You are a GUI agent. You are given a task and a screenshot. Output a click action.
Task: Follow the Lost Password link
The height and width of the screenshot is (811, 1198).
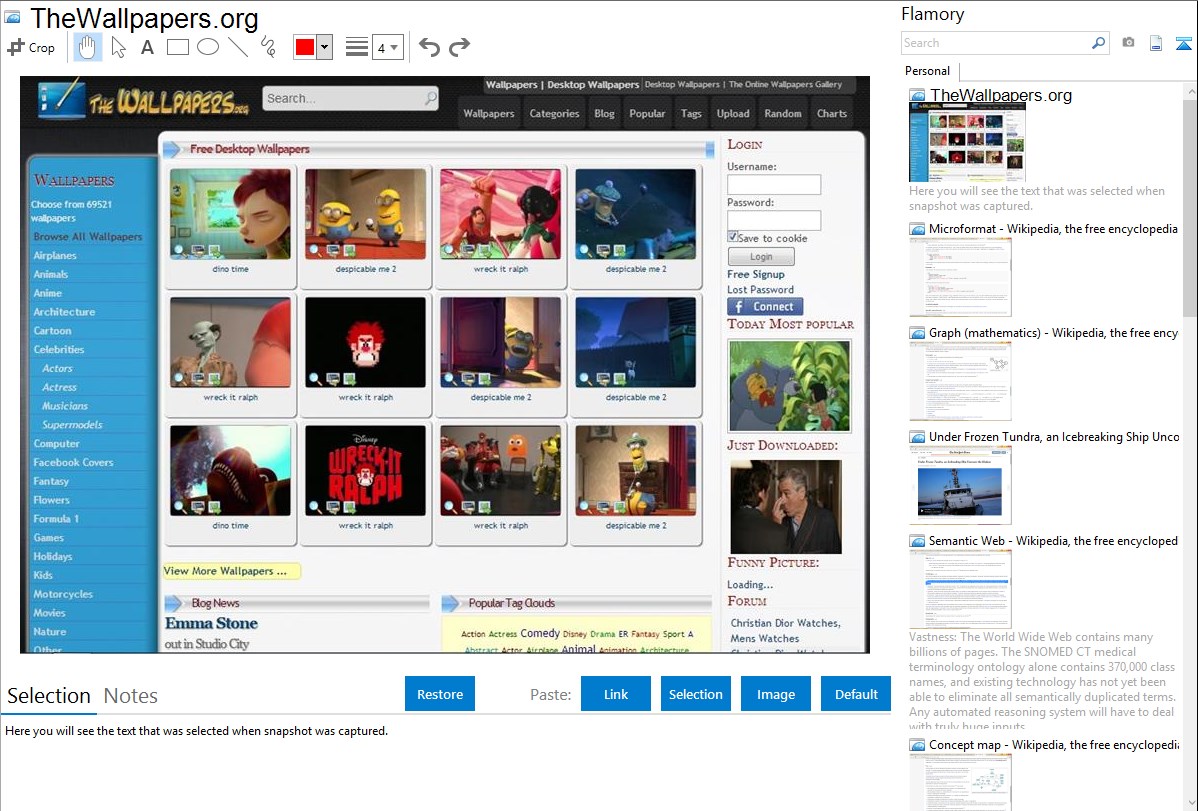[760, 290]
